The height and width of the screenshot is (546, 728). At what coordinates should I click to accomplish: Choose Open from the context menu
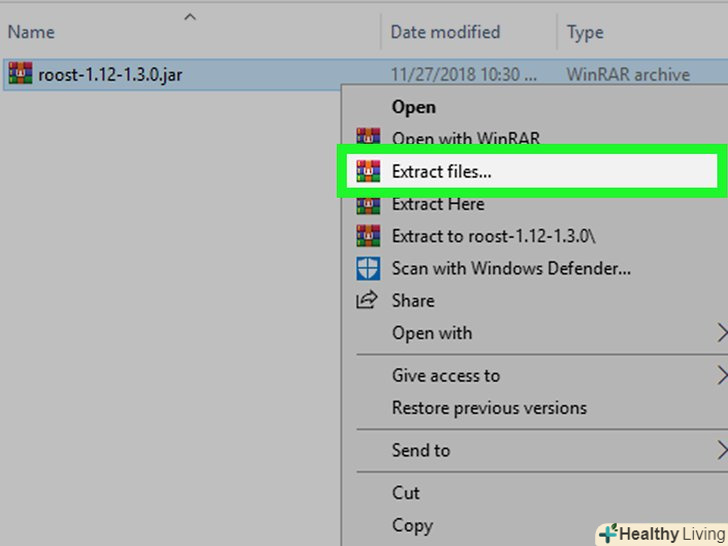click(x=414, y=106)
